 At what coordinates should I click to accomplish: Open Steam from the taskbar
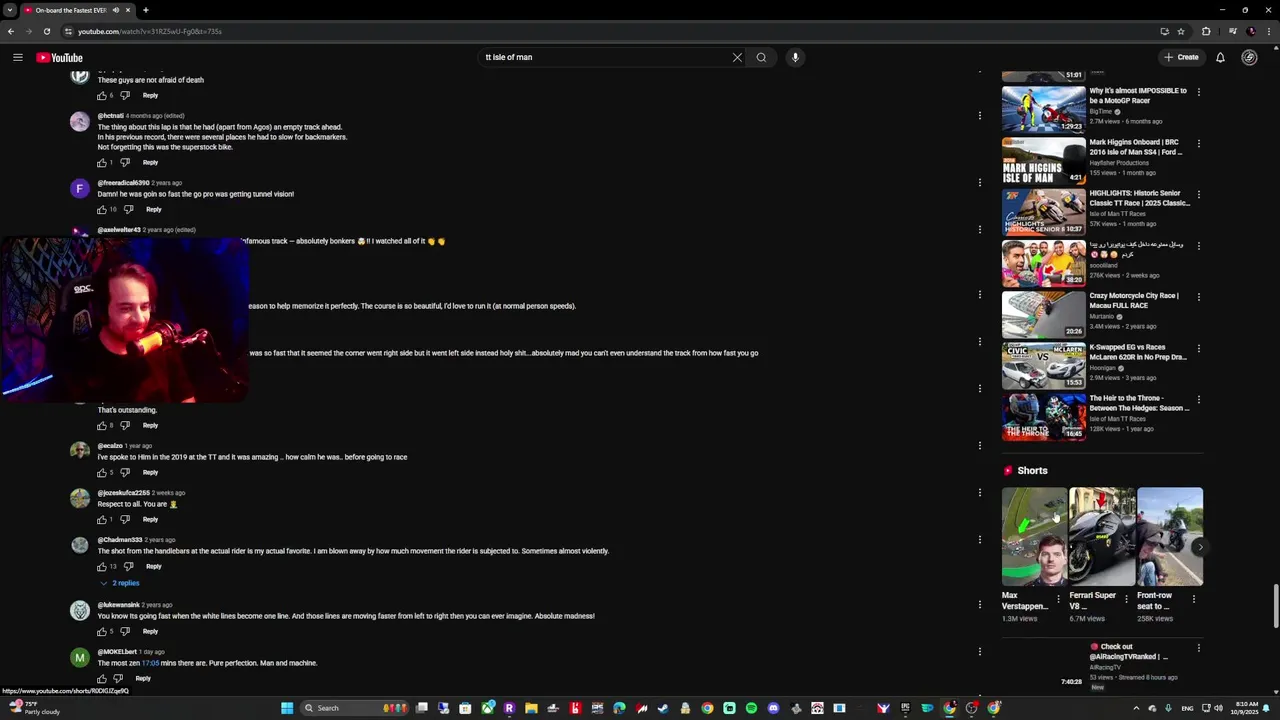click(x=663, y=708)
